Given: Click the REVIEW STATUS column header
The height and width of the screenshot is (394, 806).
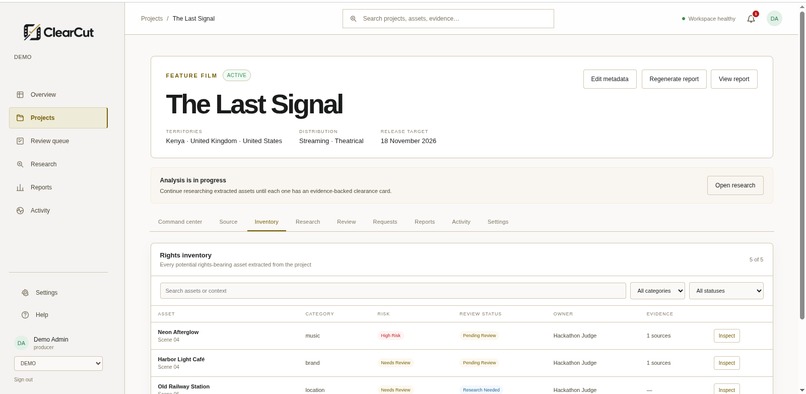Looking at the screenshot, I should click(x=481, y=314).
